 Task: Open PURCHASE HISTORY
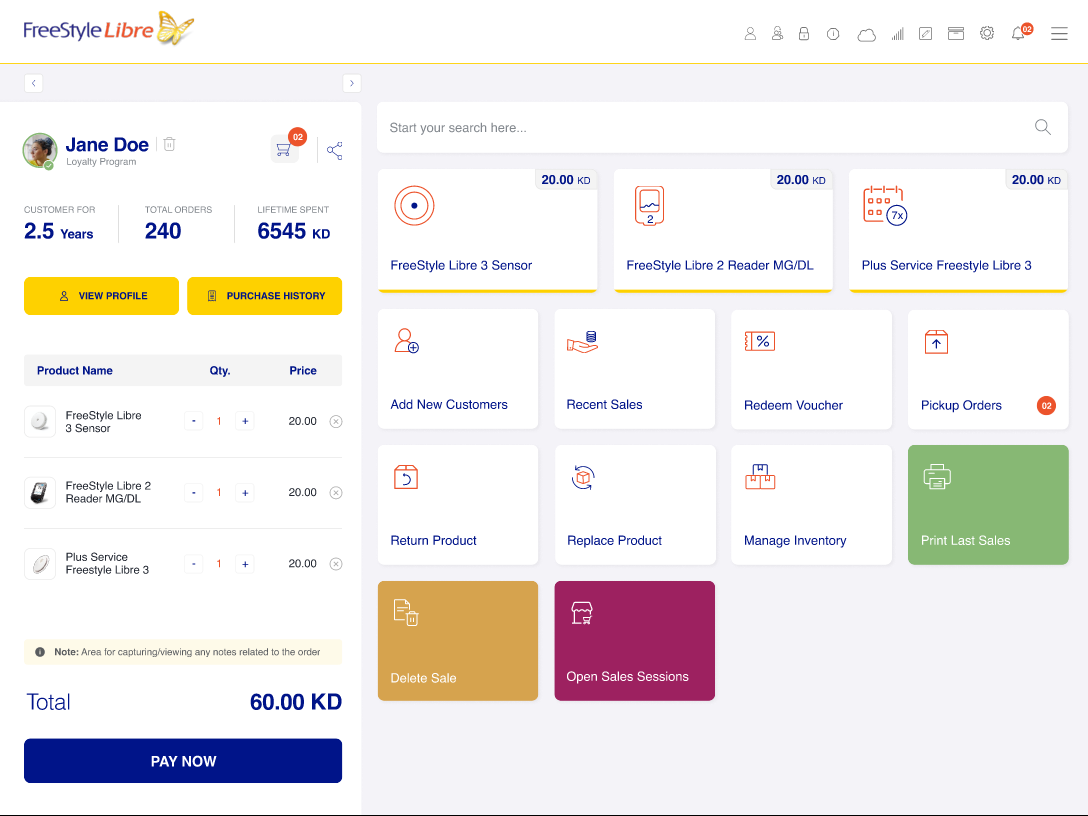264,296
